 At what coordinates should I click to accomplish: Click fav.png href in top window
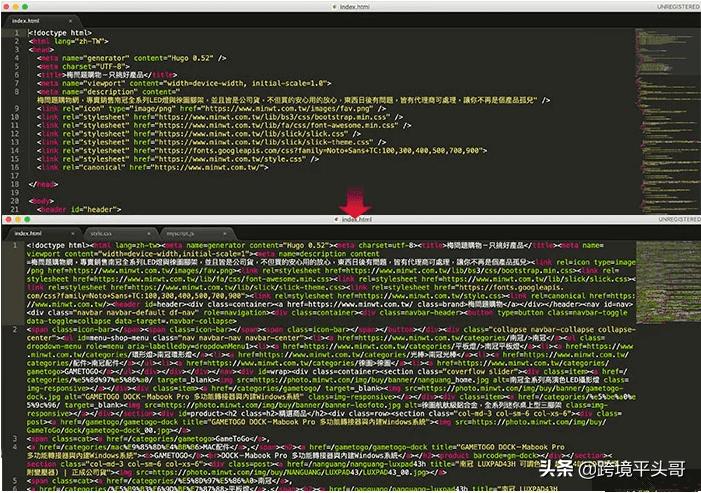coord(276,108)
